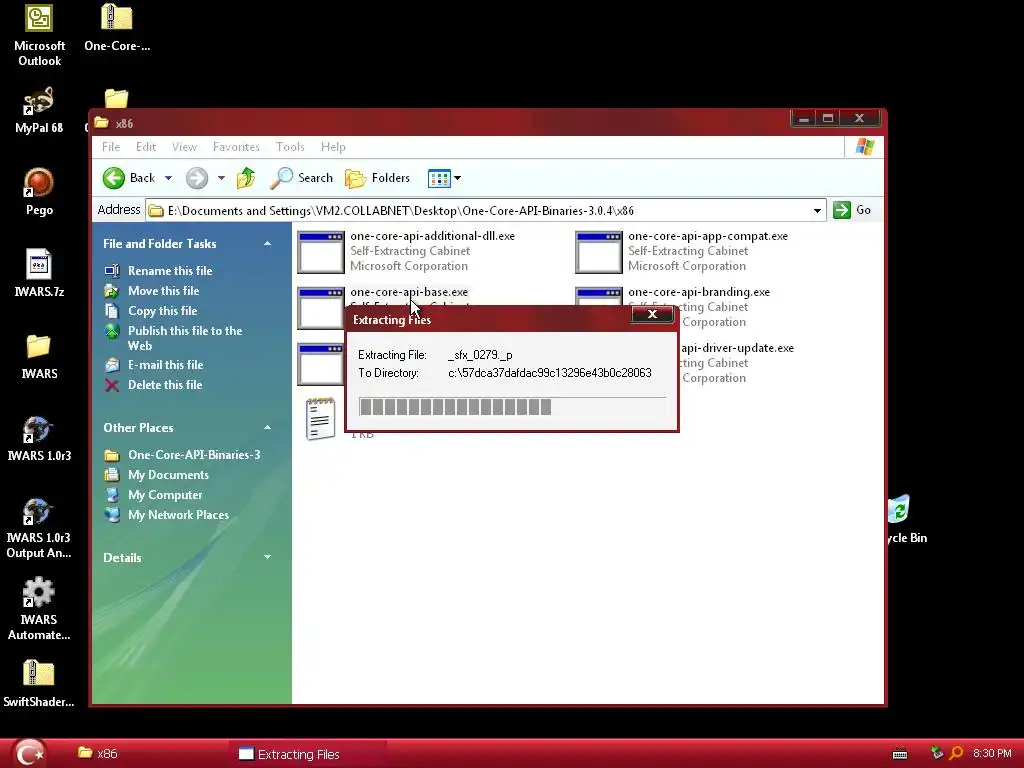Screen dimensions: 1024x768
Task: Select the text document file icon
Action: pos(321,419)
